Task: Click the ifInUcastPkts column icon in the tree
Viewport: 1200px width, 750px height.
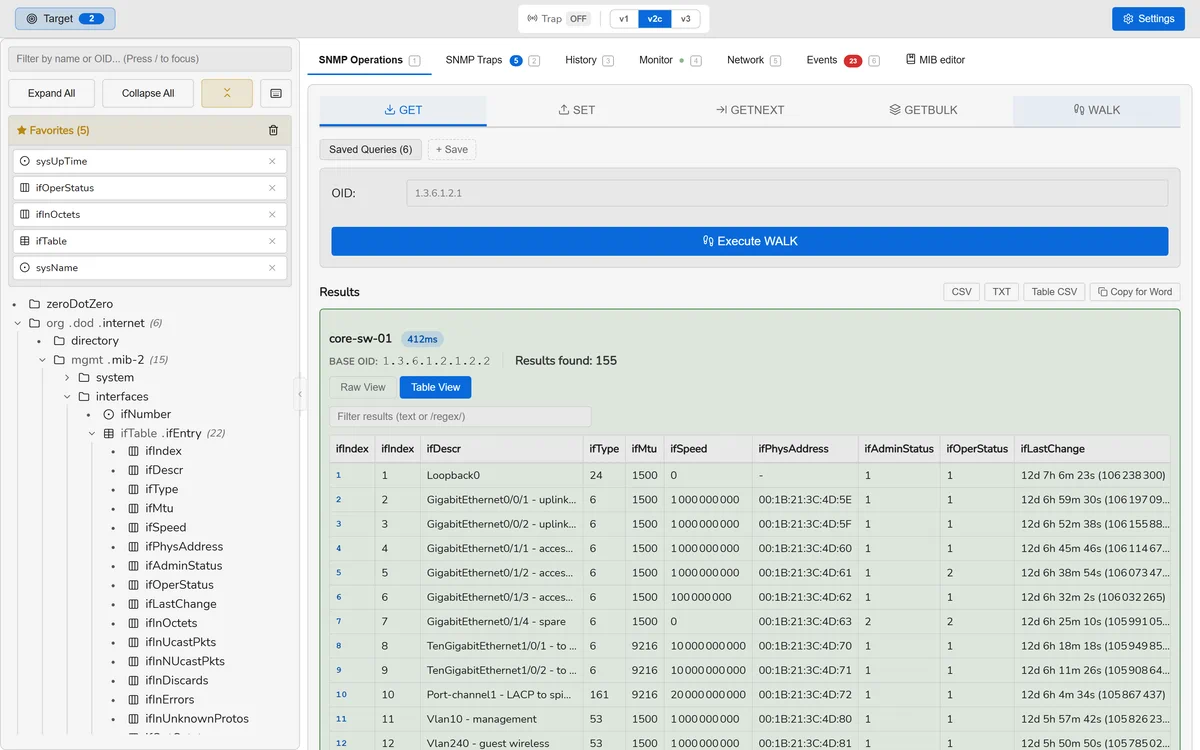Action: [134, 642]
